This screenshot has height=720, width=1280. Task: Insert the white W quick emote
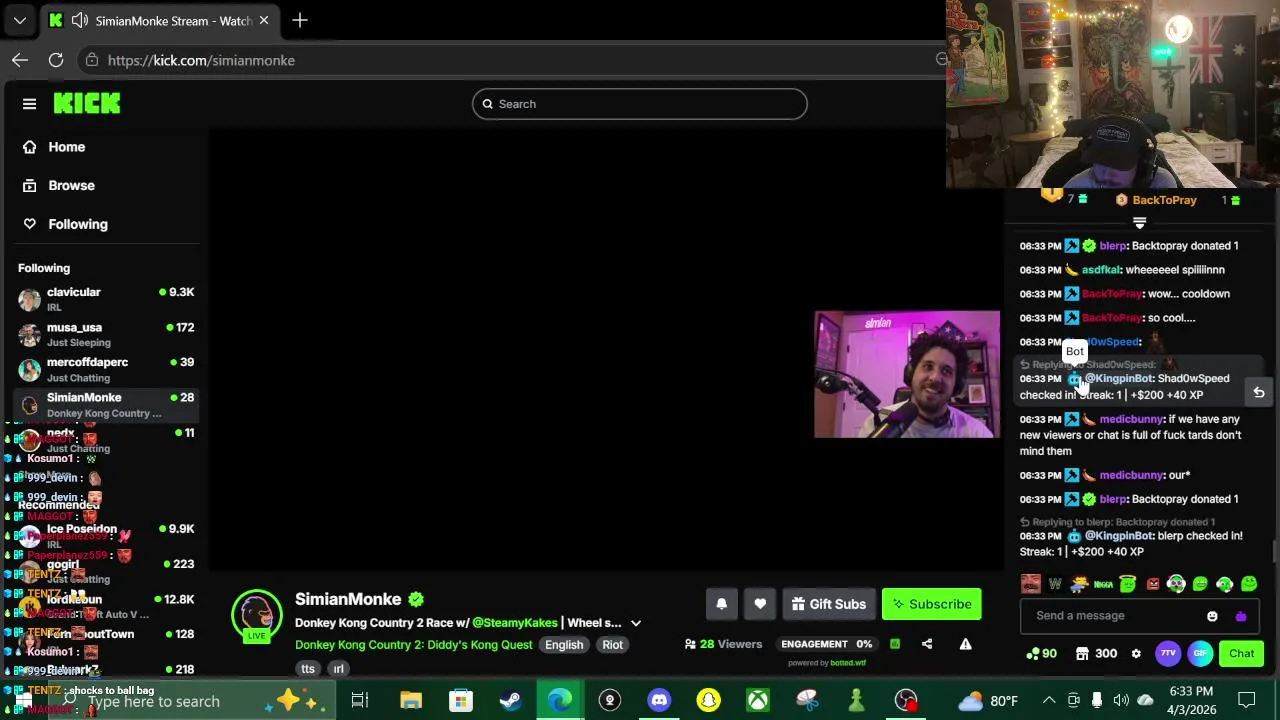pyautogui.click(x=1055, y=584)
